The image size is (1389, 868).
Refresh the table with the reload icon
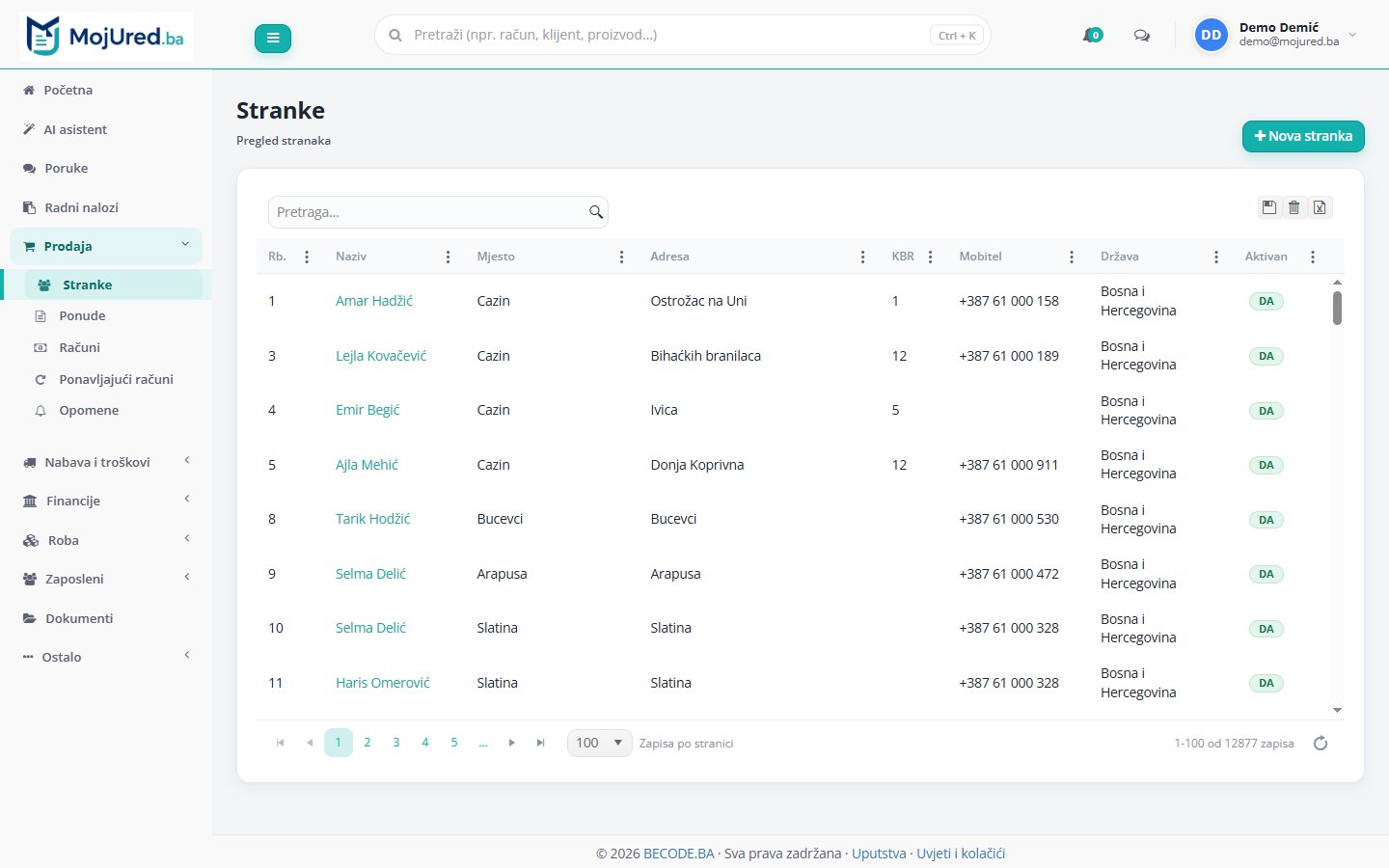[x=1321, y=743]
